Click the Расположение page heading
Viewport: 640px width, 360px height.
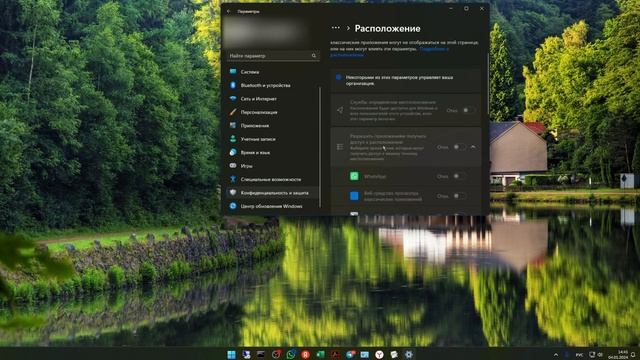point(387,28)
